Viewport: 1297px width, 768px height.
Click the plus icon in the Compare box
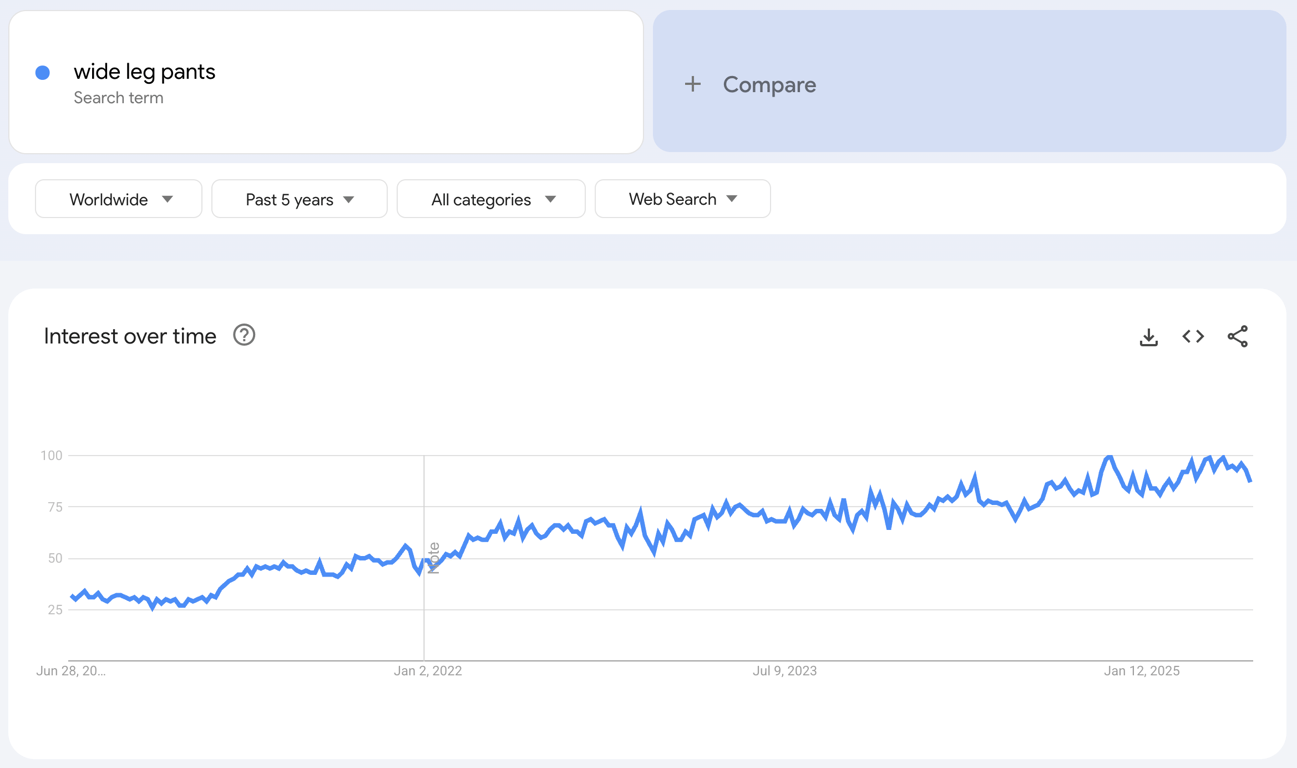pyautogui.click(x=693, y=84)
